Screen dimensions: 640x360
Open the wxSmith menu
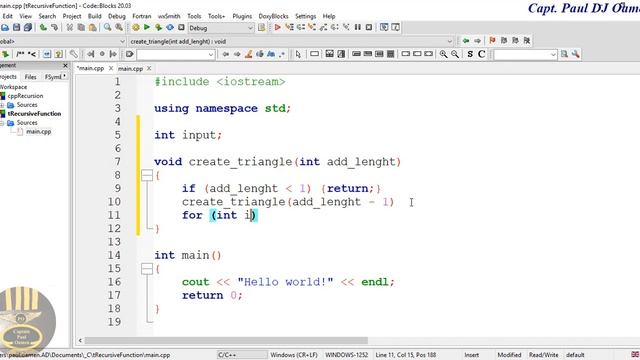(169, 16)
